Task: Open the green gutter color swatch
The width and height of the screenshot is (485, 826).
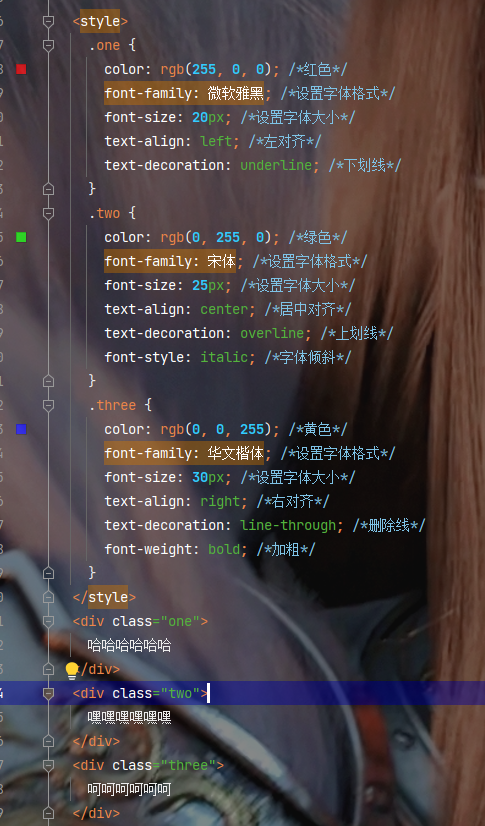Action: coord(21,237)
